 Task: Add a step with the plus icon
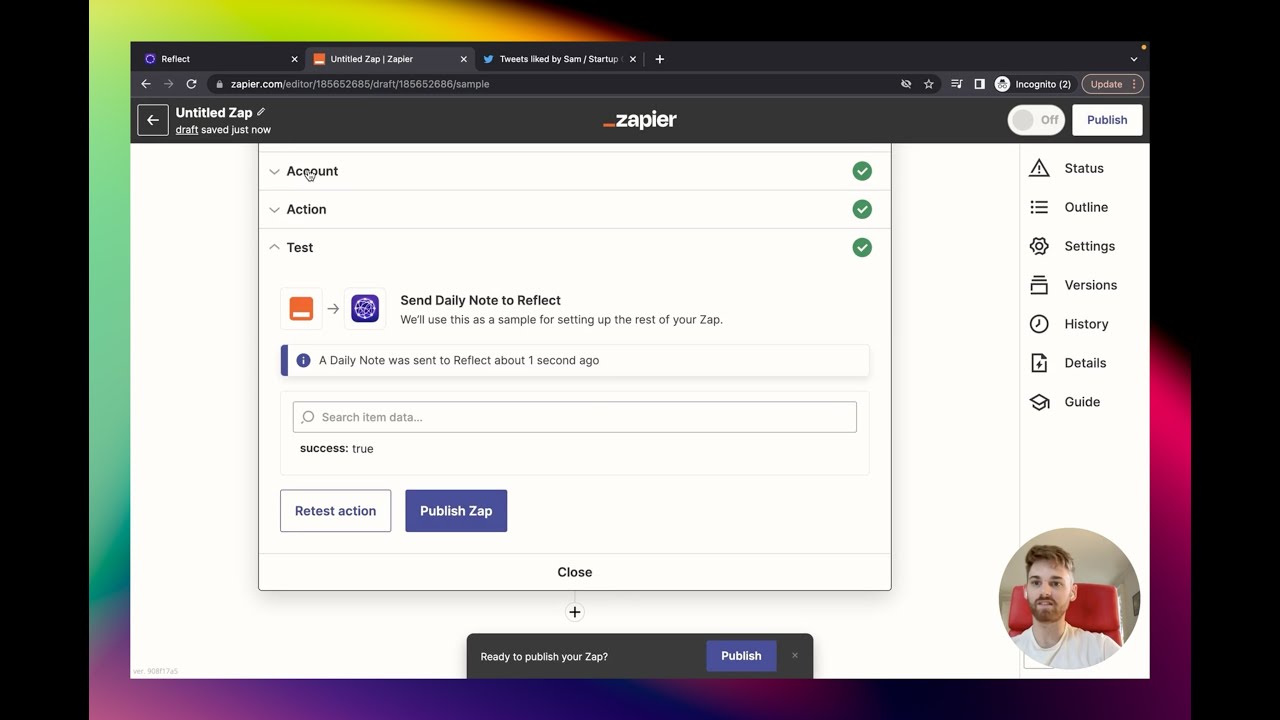point(575,612)
